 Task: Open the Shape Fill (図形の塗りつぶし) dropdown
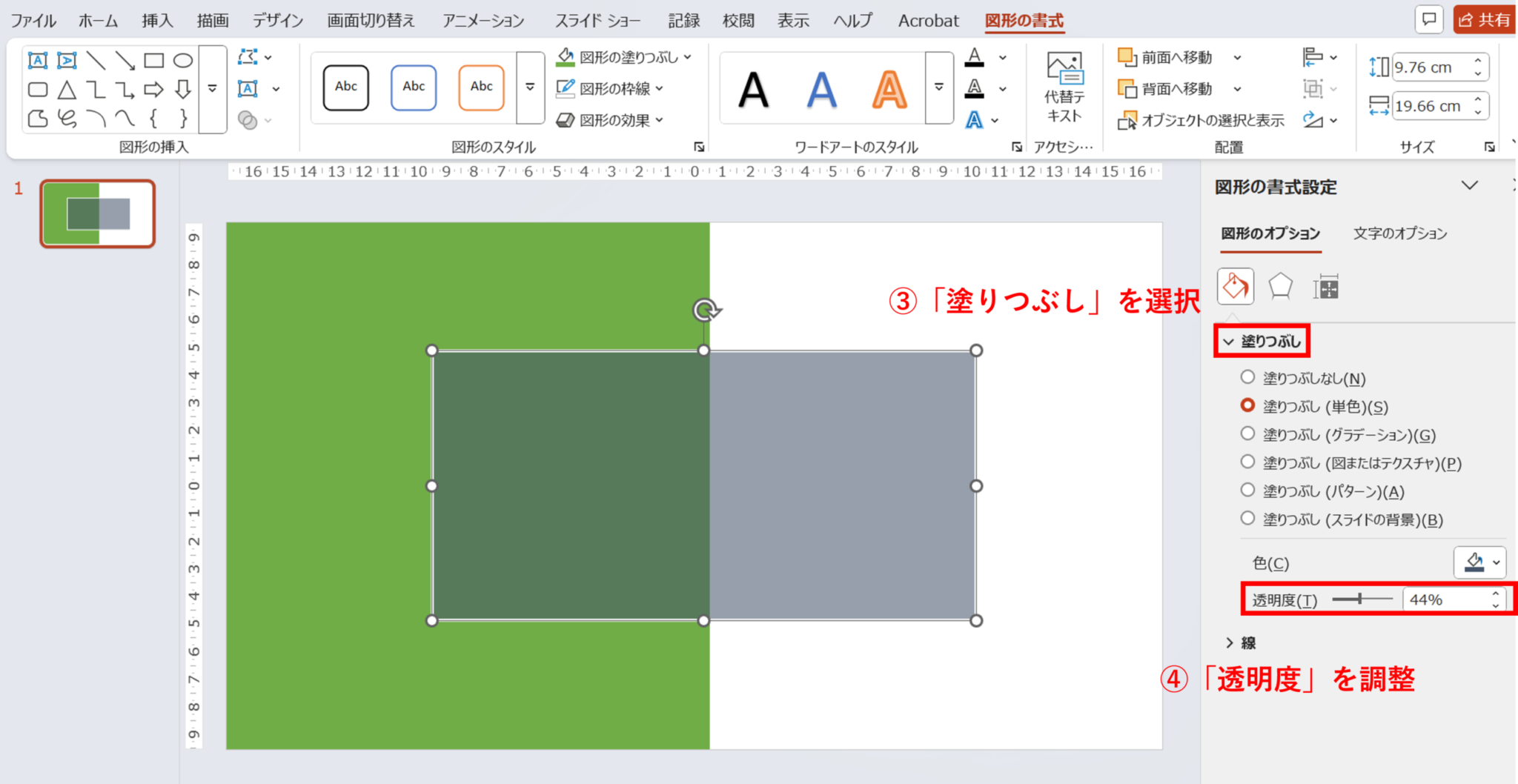pyautogui.click(x=626, y=57)
